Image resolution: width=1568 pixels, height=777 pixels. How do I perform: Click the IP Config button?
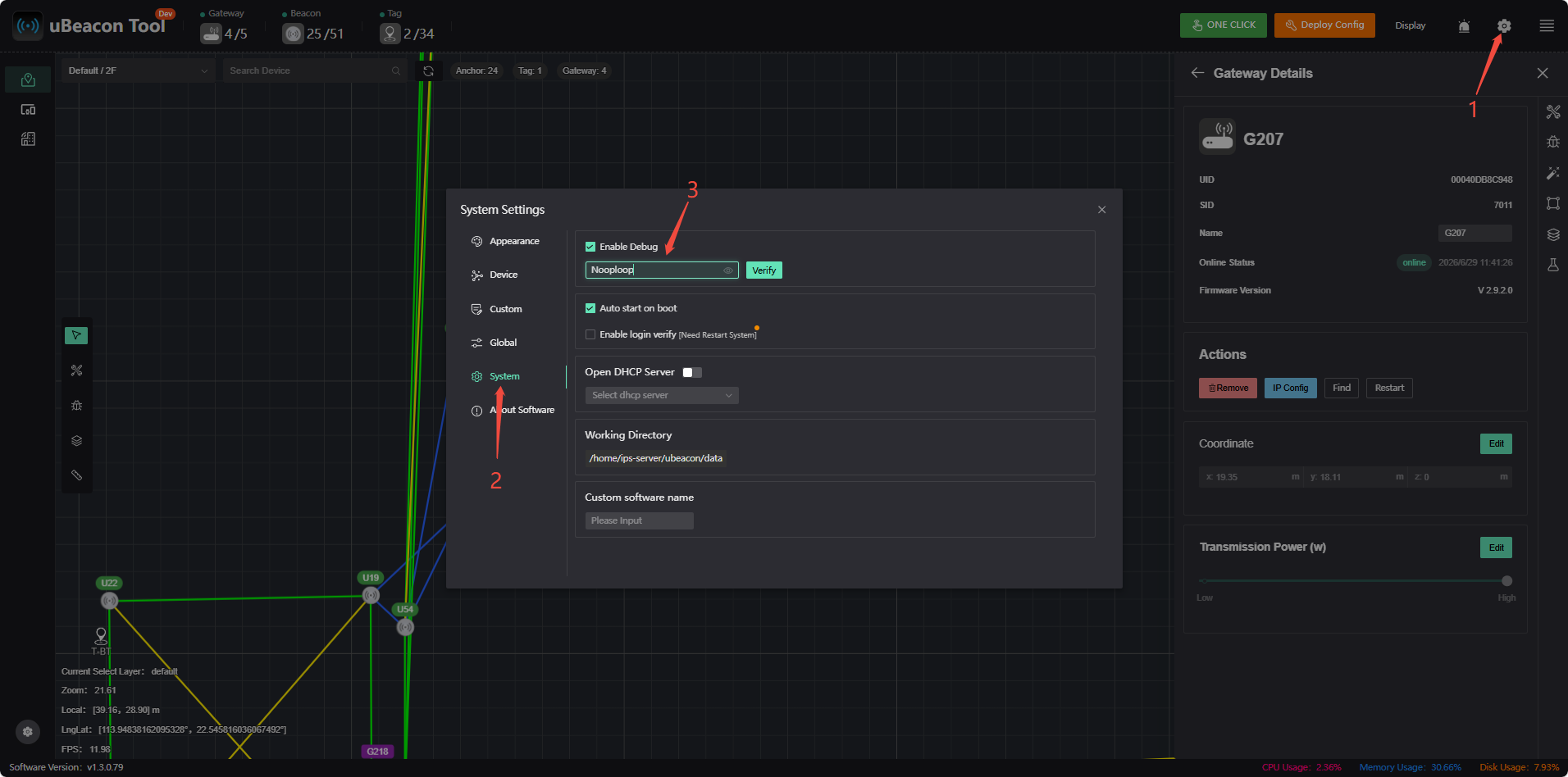pos(1290,388)
